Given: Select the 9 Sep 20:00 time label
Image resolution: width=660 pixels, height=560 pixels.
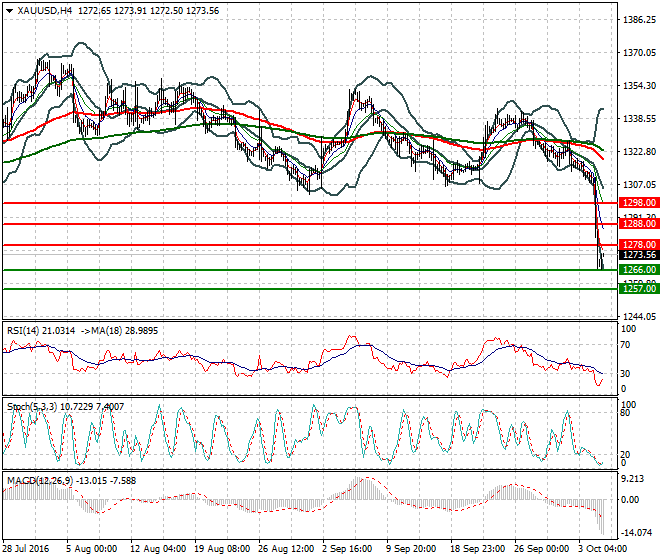Looking at the screenshot, I should pyautogui.click(x=411, y=549).
